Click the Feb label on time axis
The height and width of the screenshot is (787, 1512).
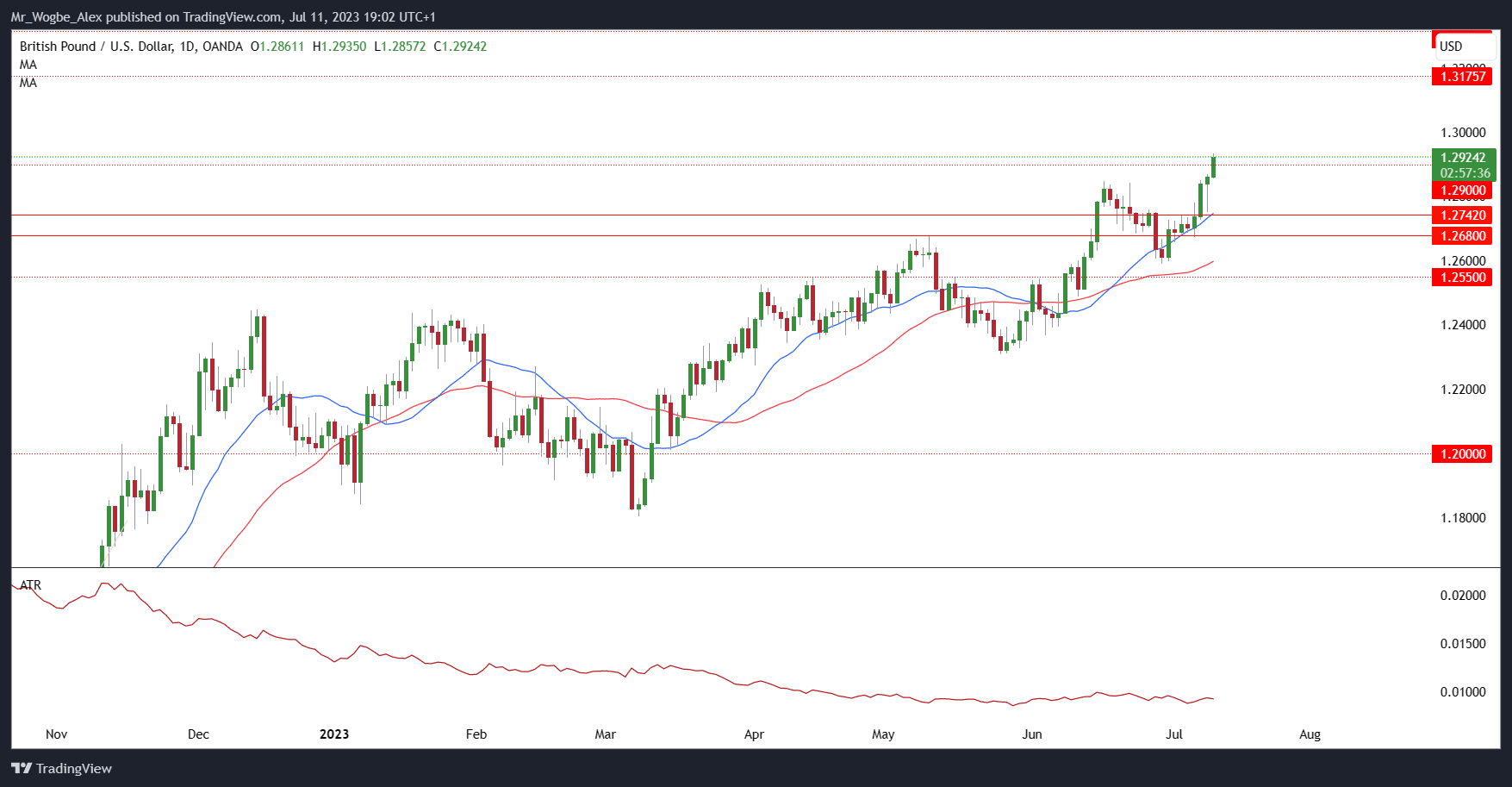click(476, 734)
